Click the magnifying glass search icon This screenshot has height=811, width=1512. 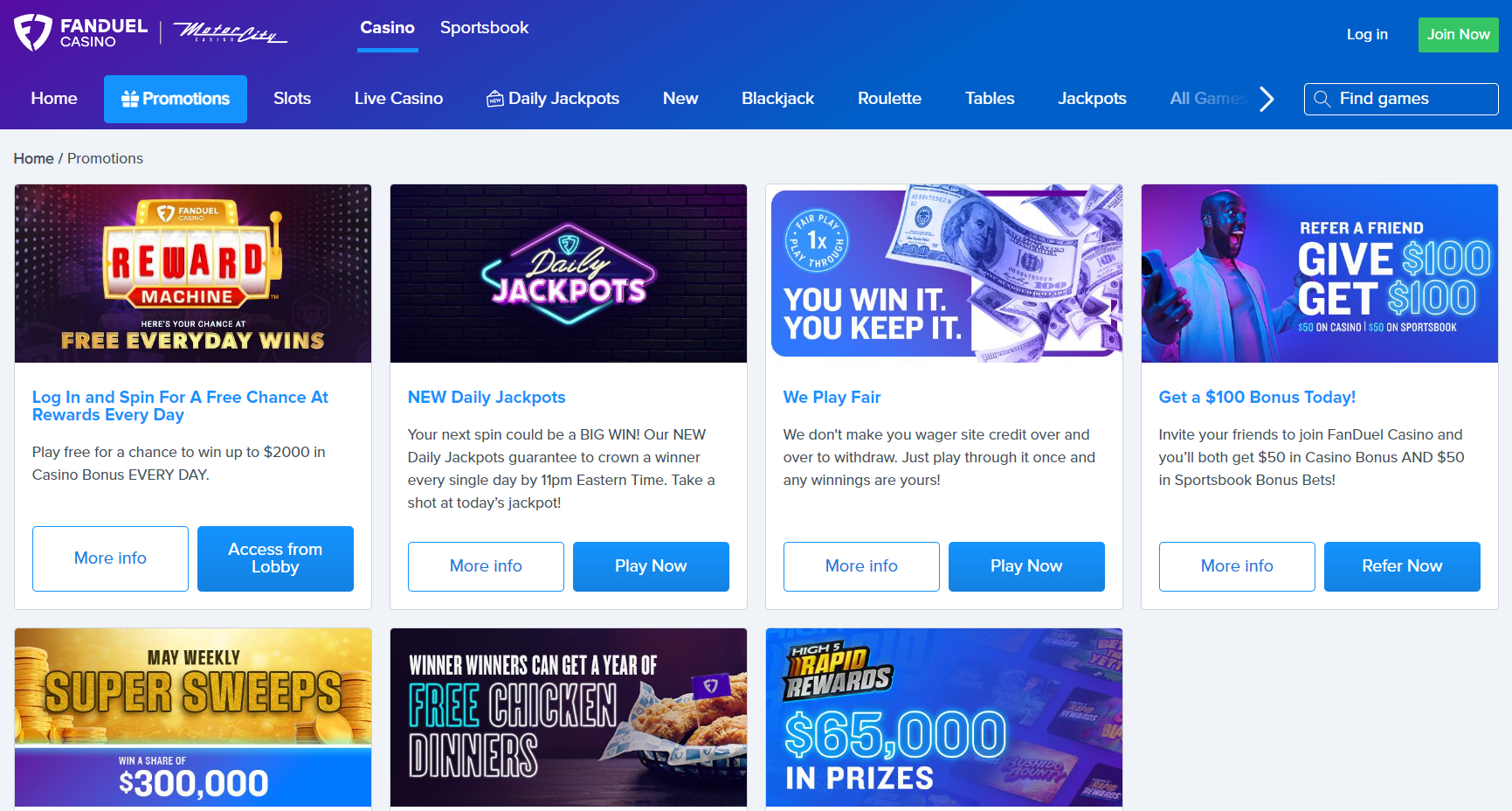[x=1322, y=99]
